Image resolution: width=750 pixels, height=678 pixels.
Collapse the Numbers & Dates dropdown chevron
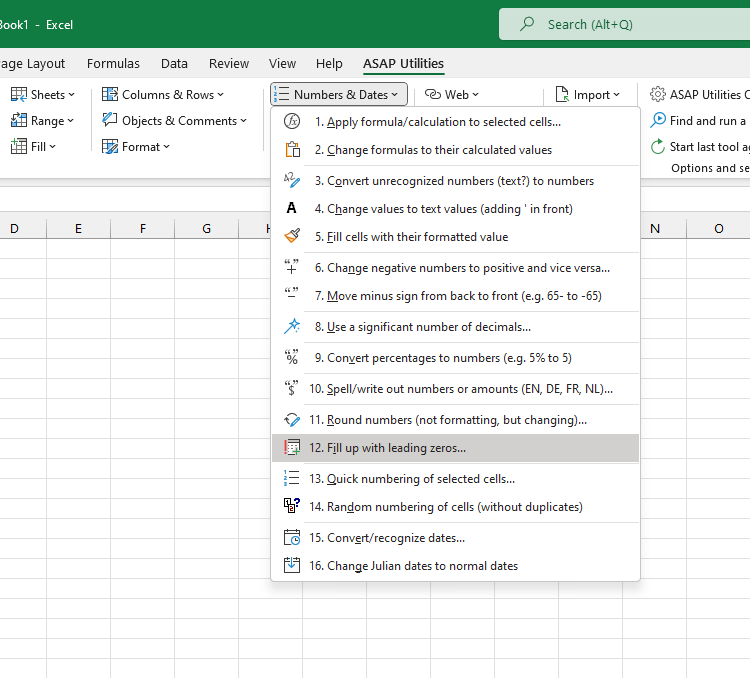click(x=395, y=95)
